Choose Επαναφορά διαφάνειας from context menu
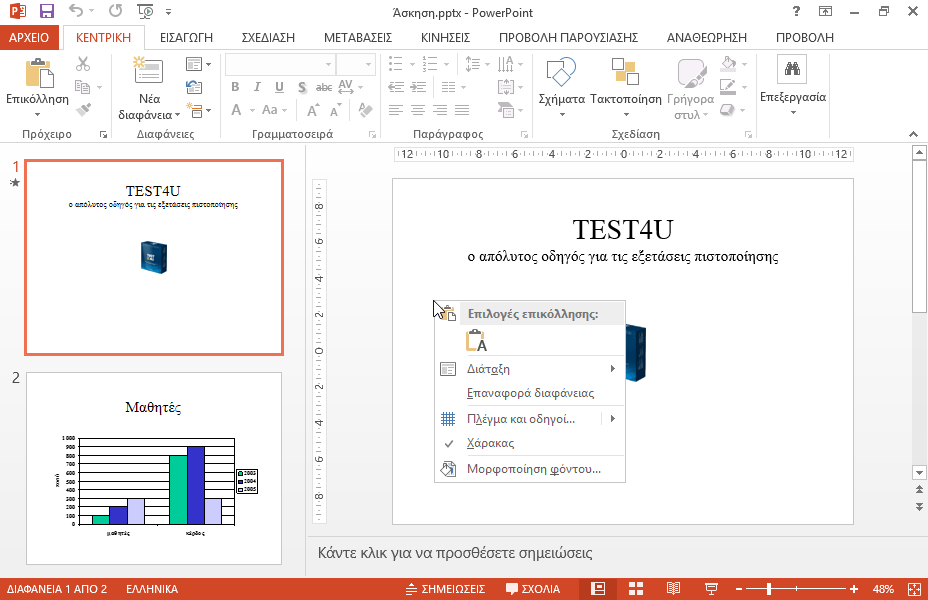The image size is (928, 600). pyautogui.click(x=530, y=393)
